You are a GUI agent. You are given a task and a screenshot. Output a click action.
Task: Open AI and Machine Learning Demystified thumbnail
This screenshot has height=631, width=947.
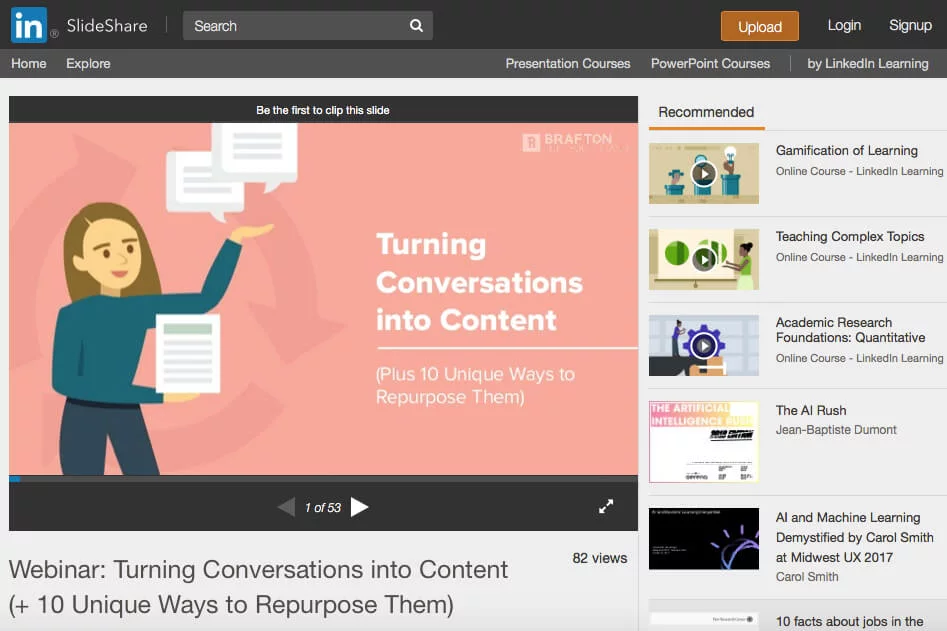click(703, 538)
